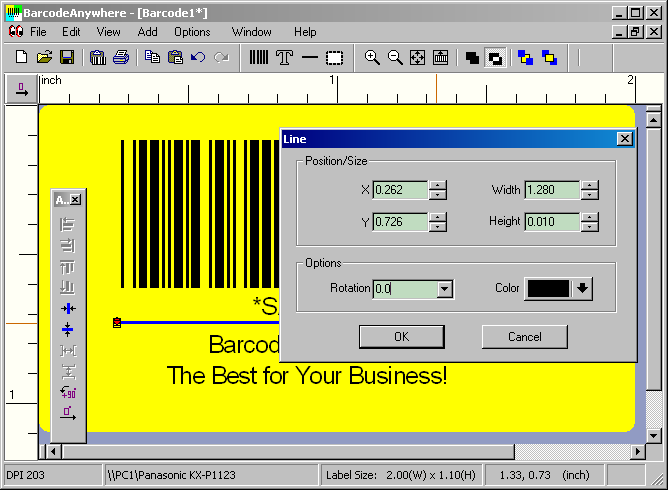Screen dimensions: 668x490
Task: Focus the Width input field
Action: [x=552, y=190]
